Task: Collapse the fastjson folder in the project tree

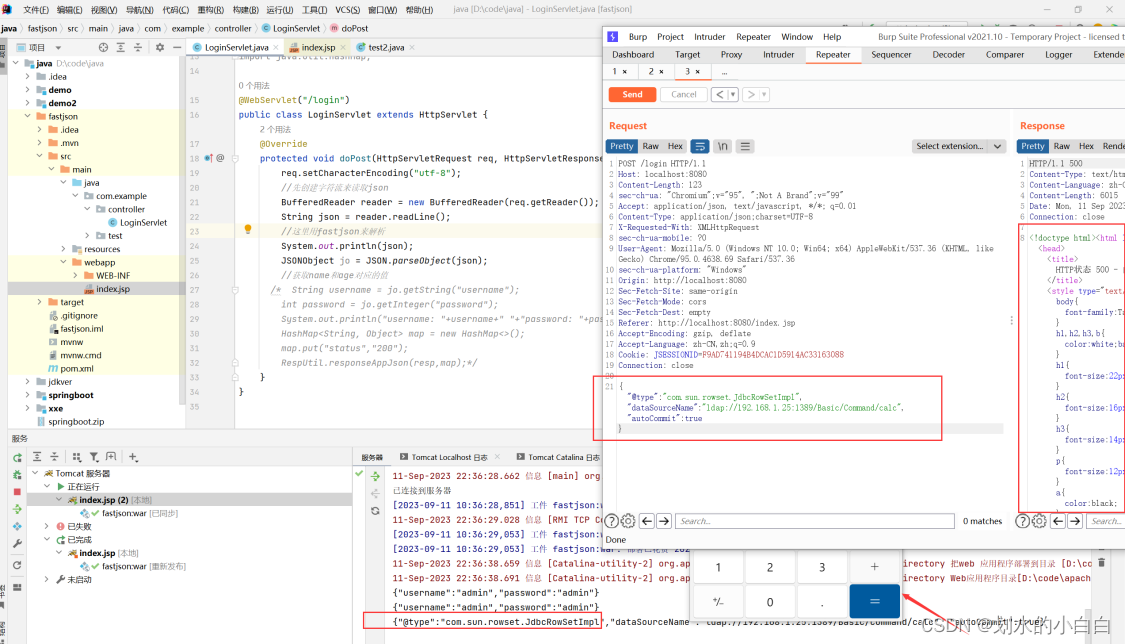Action: [x=27, y=116]
